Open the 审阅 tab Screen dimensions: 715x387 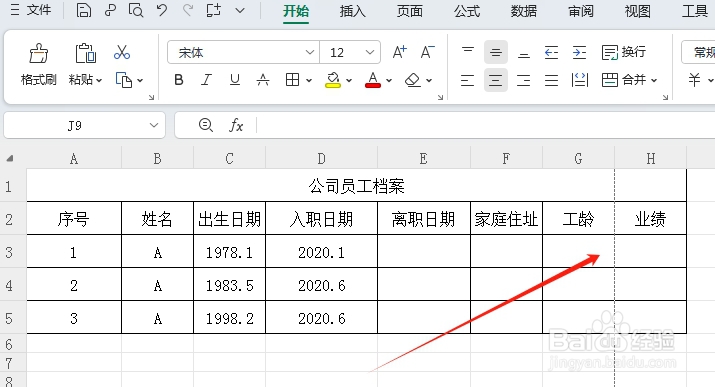click(580, 11)
